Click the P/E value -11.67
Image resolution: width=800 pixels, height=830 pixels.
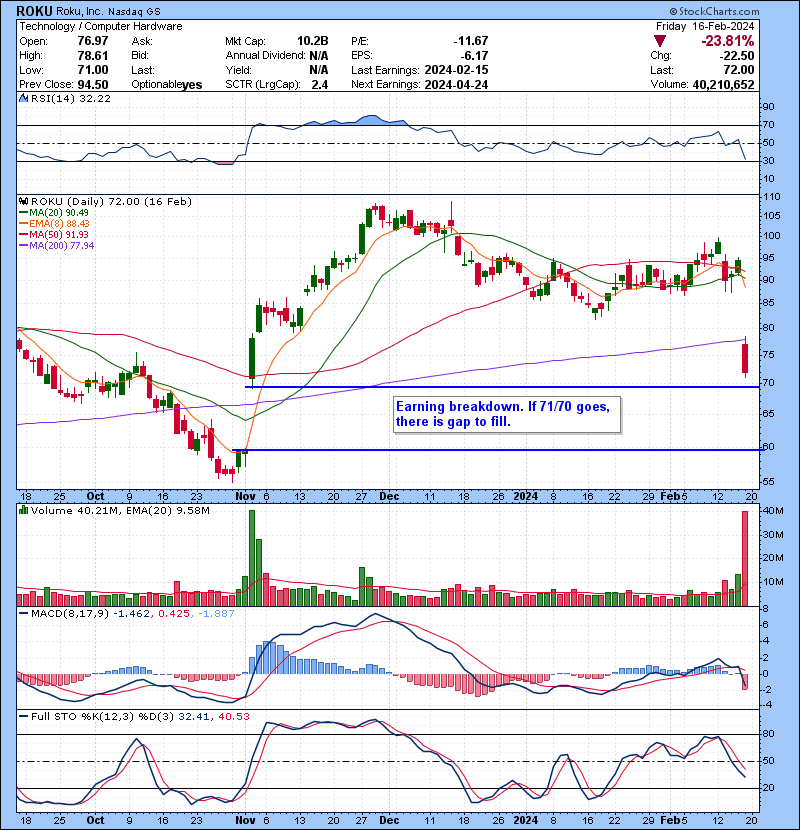click(471, 41)
